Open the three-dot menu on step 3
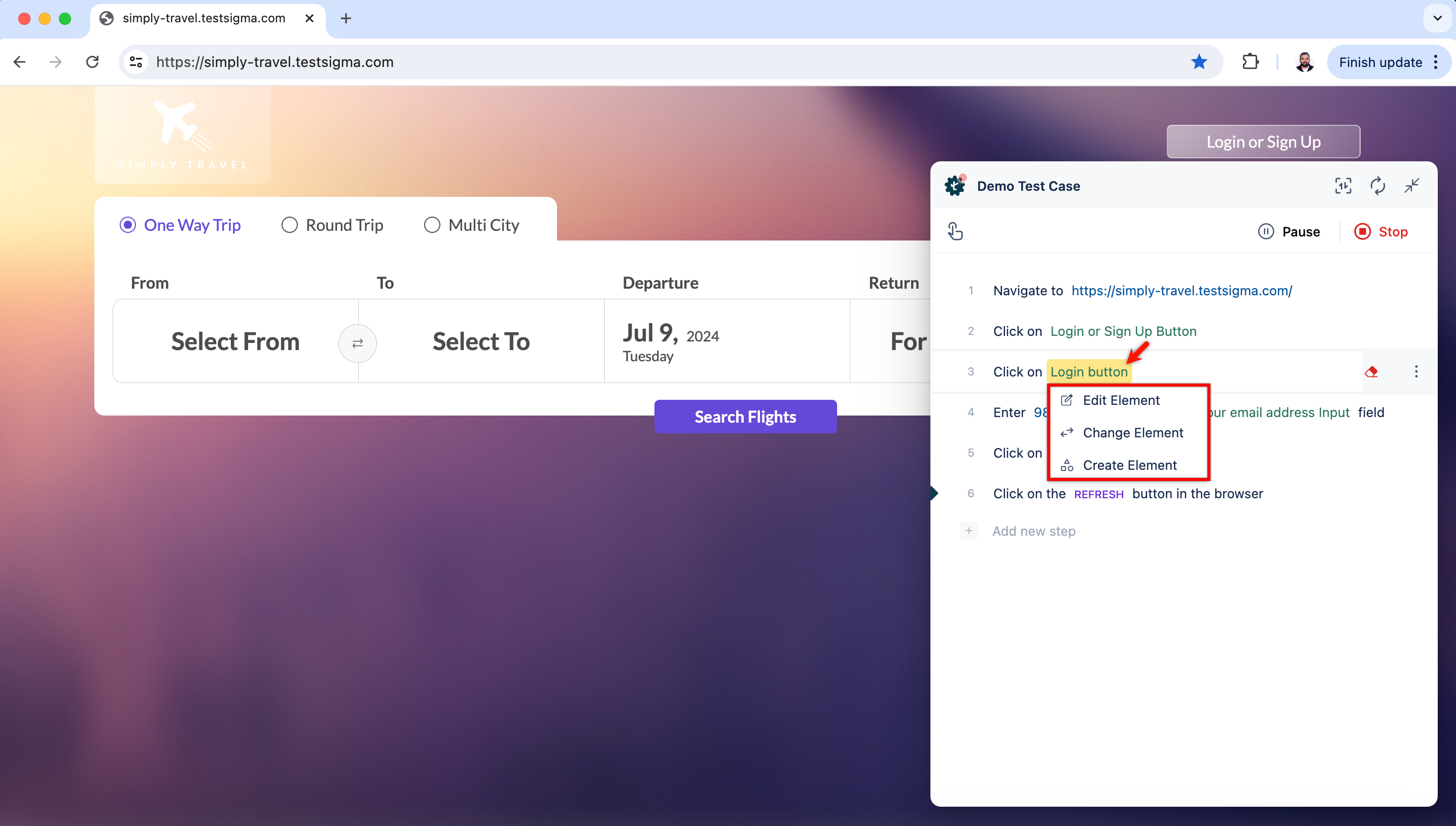 1416,371
